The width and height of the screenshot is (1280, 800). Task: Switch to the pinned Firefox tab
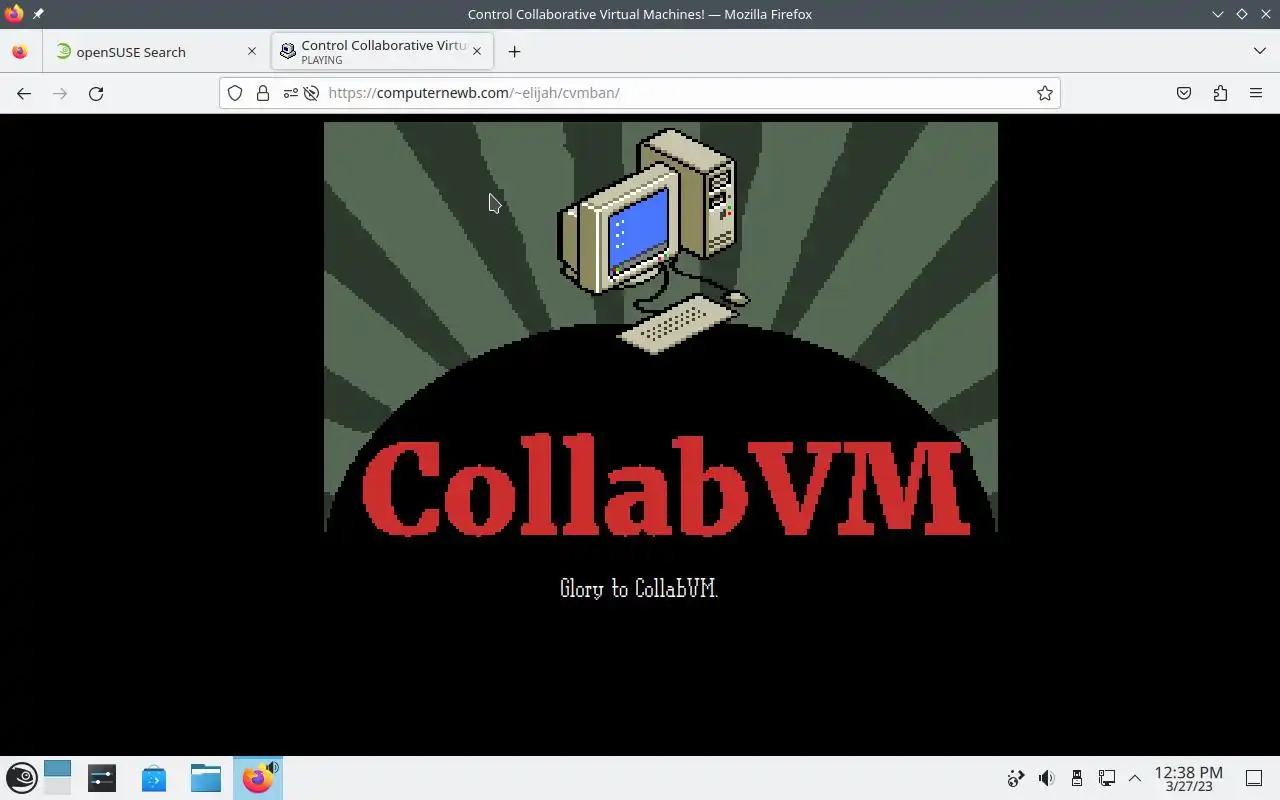(20, 52)
